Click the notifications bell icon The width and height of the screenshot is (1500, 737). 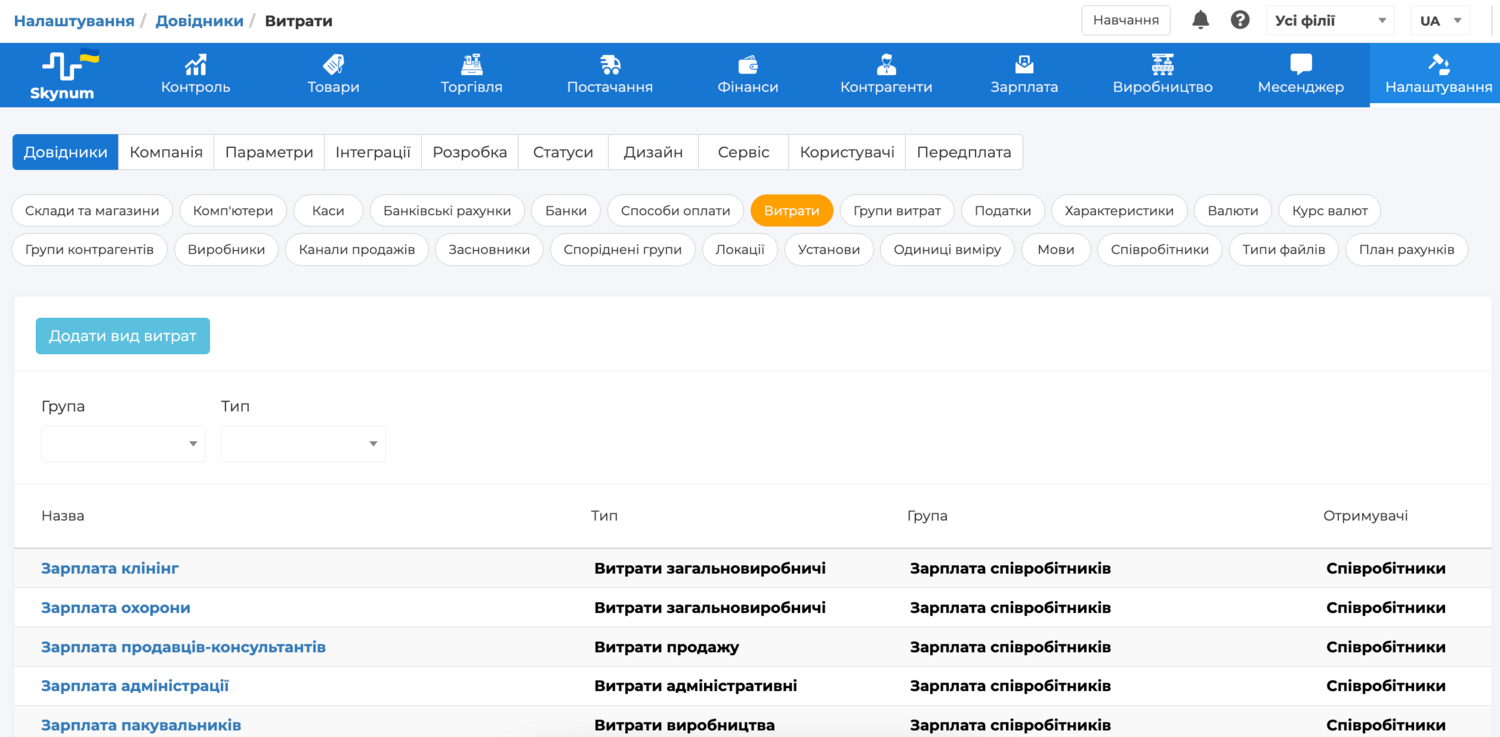tap(1201, 20)
